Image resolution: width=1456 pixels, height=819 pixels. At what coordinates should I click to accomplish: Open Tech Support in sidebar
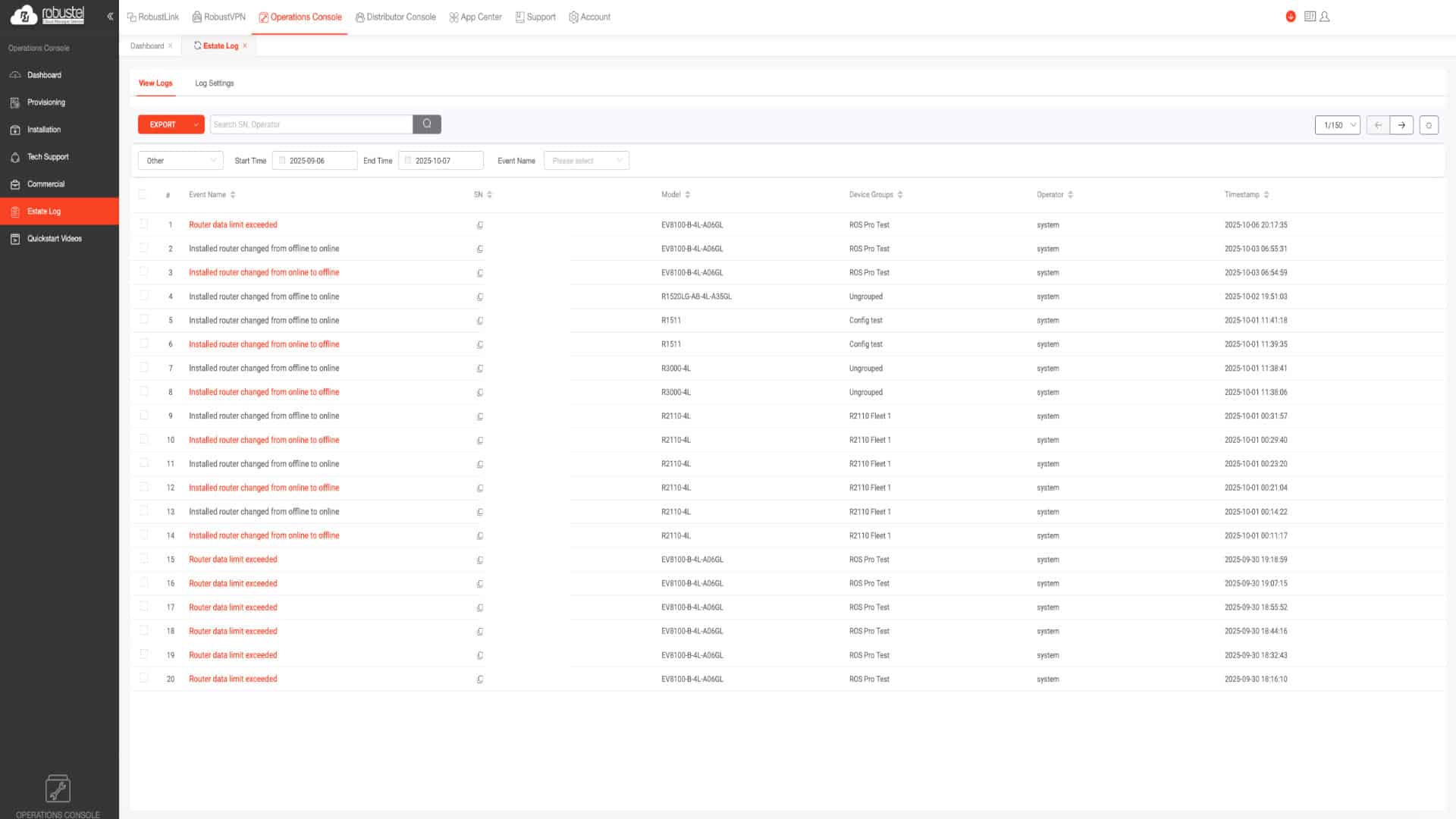tap(48, 157)
